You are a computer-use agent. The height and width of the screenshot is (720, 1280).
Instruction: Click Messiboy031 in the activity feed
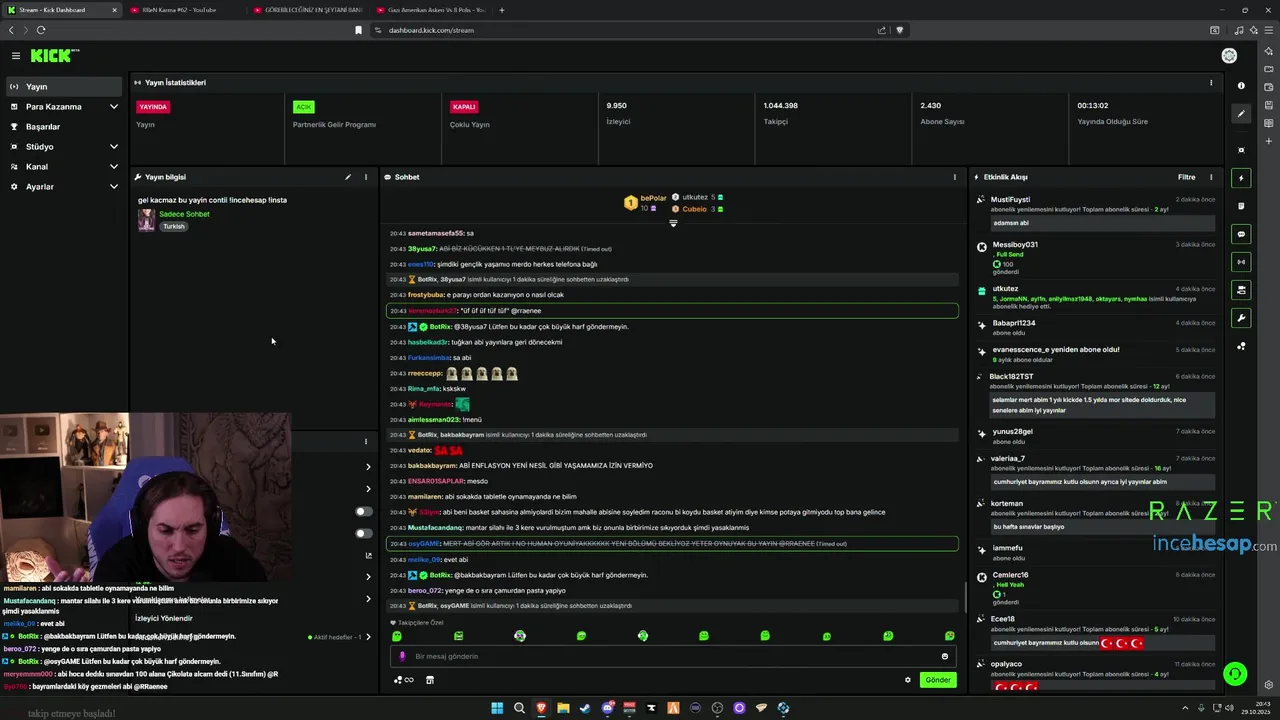click(1015, 245)
